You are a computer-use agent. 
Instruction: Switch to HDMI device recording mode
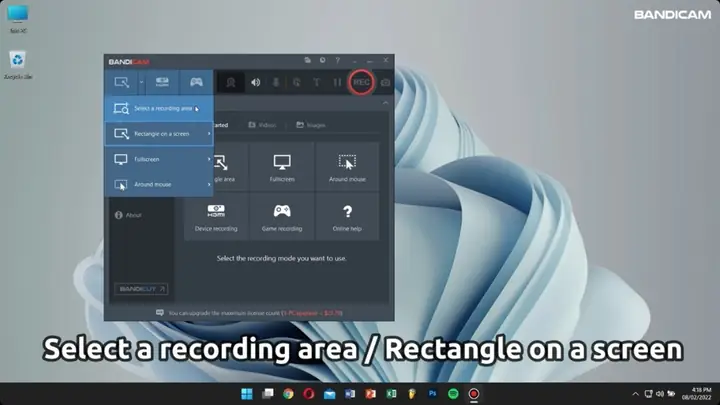pos(162,82)
